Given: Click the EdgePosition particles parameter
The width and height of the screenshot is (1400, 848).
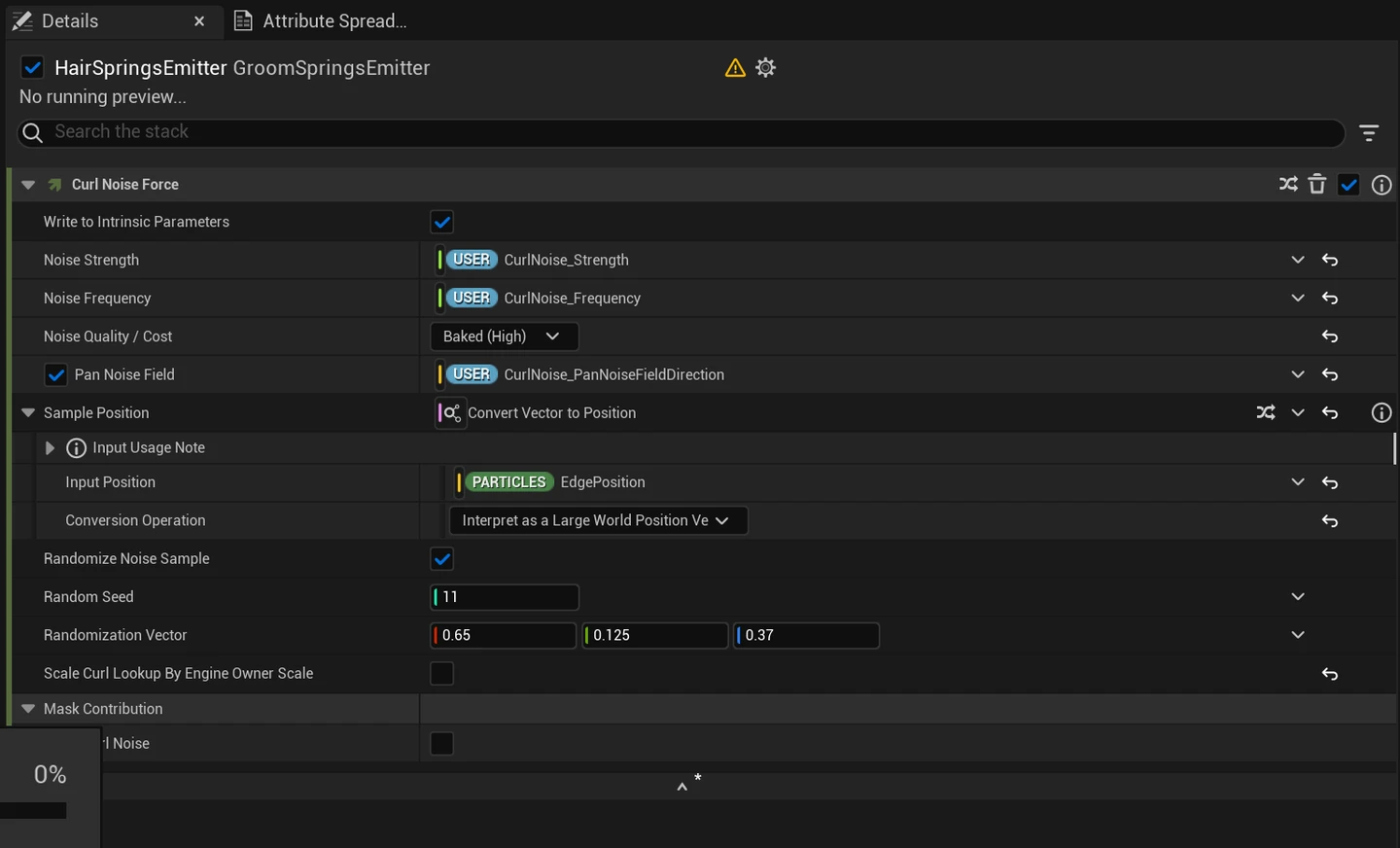Looking at the screenshot, I should [x=555, y=482].
